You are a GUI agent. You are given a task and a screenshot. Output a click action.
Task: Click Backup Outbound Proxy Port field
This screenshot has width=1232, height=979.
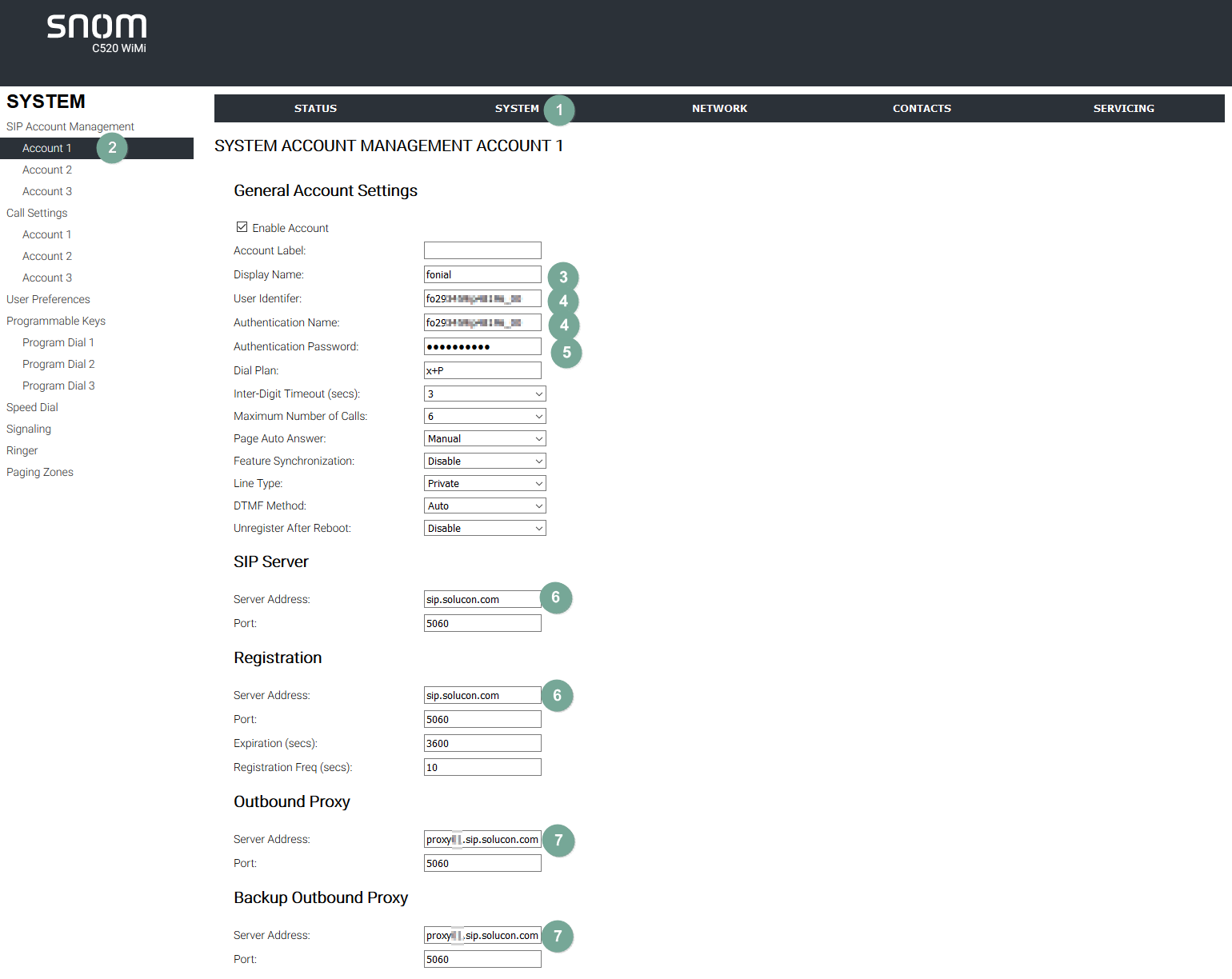point(482,959)
